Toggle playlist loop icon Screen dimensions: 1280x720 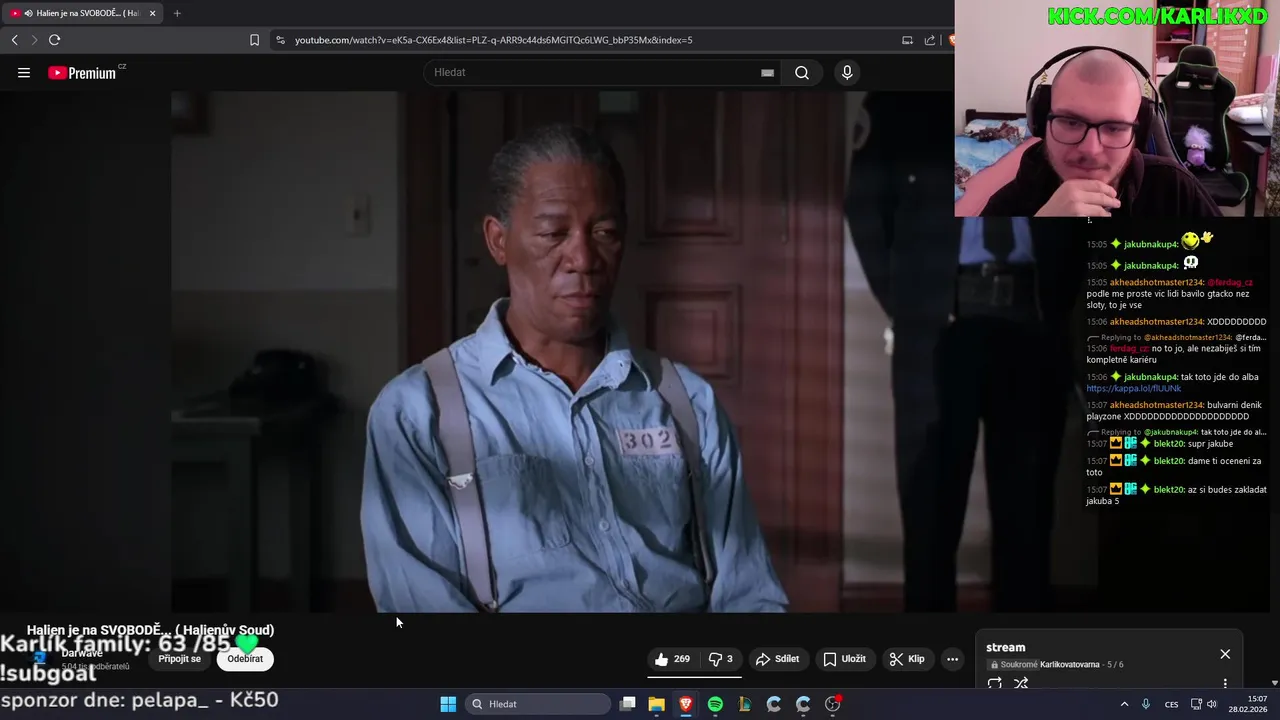pos(995,684)
